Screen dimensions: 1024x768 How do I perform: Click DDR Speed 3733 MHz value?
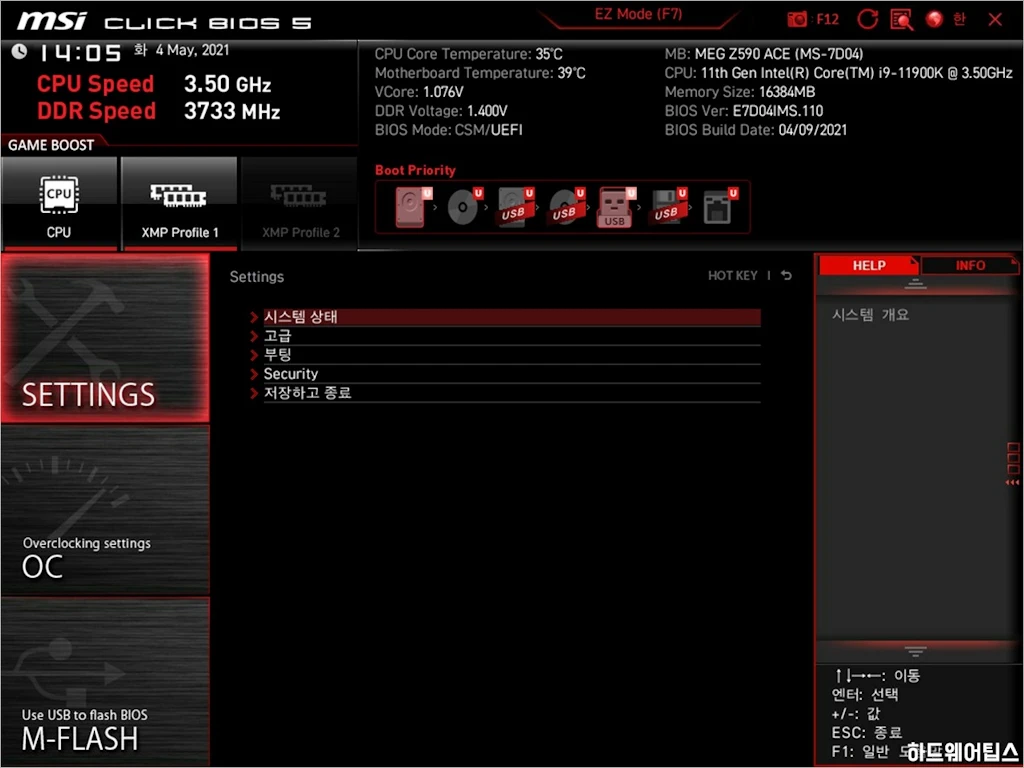point(232,111)
